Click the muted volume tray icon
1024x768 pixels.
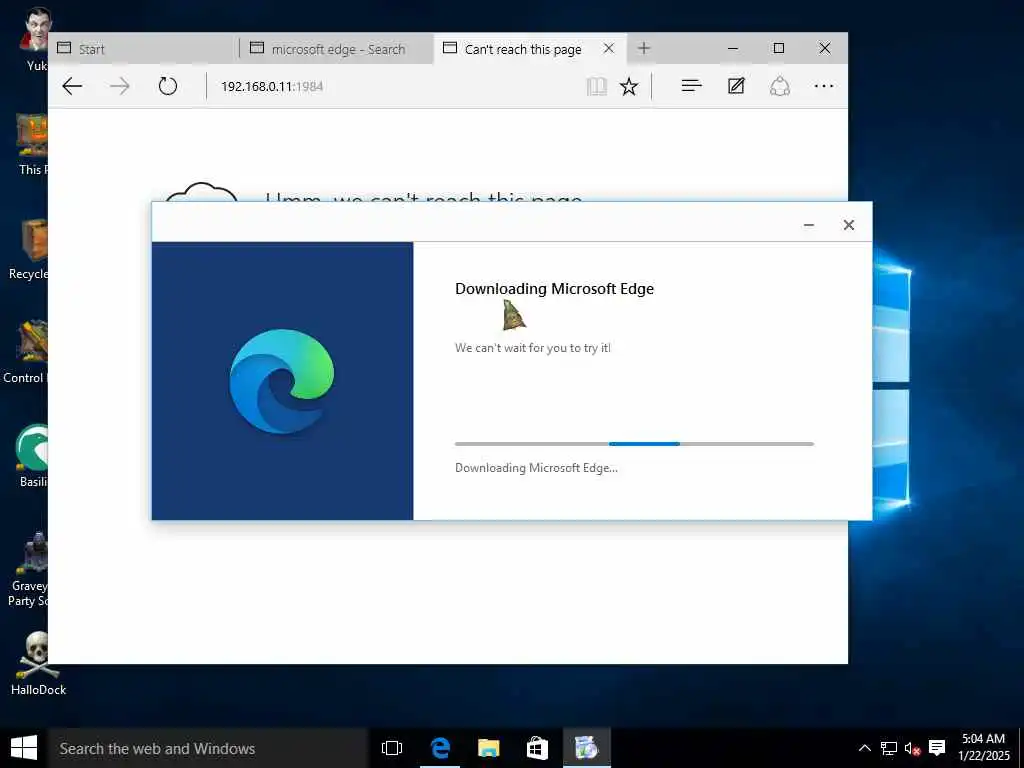(x=912, y=748)
